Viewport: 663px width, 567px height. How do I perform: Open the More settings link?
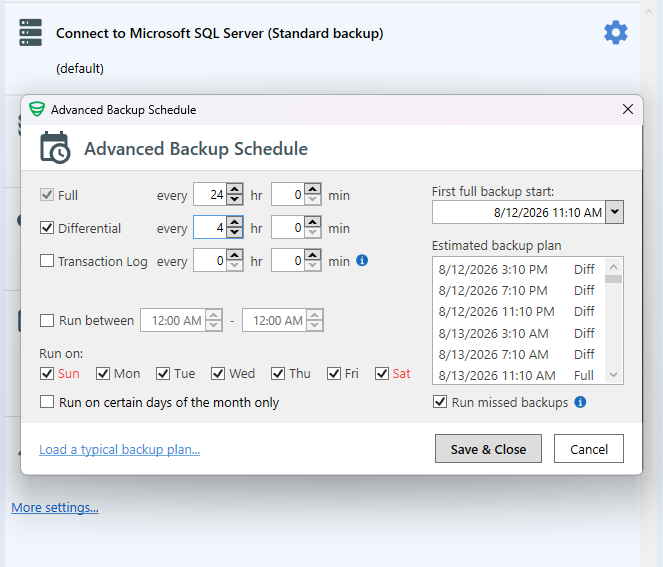pos(55,507)
